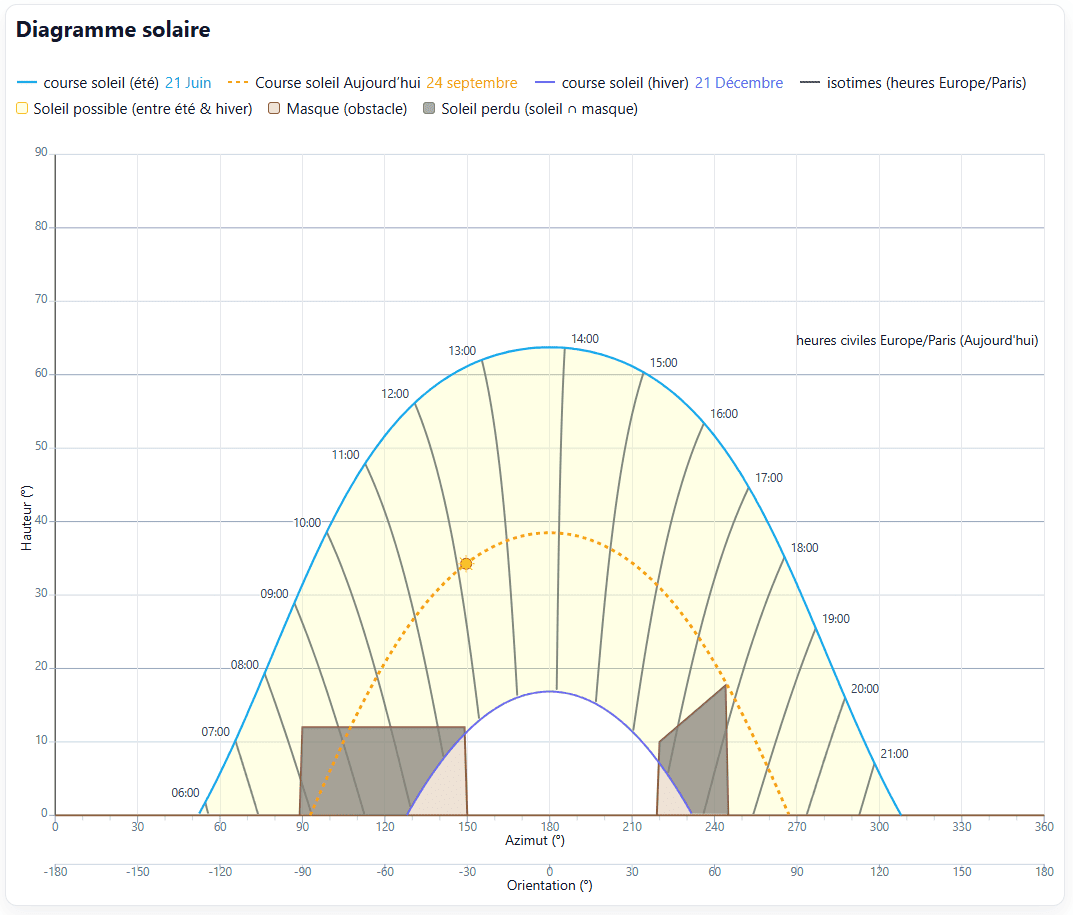Click the orange dashed line legend icon
The image size is (1073, 915).
(239, 83)
